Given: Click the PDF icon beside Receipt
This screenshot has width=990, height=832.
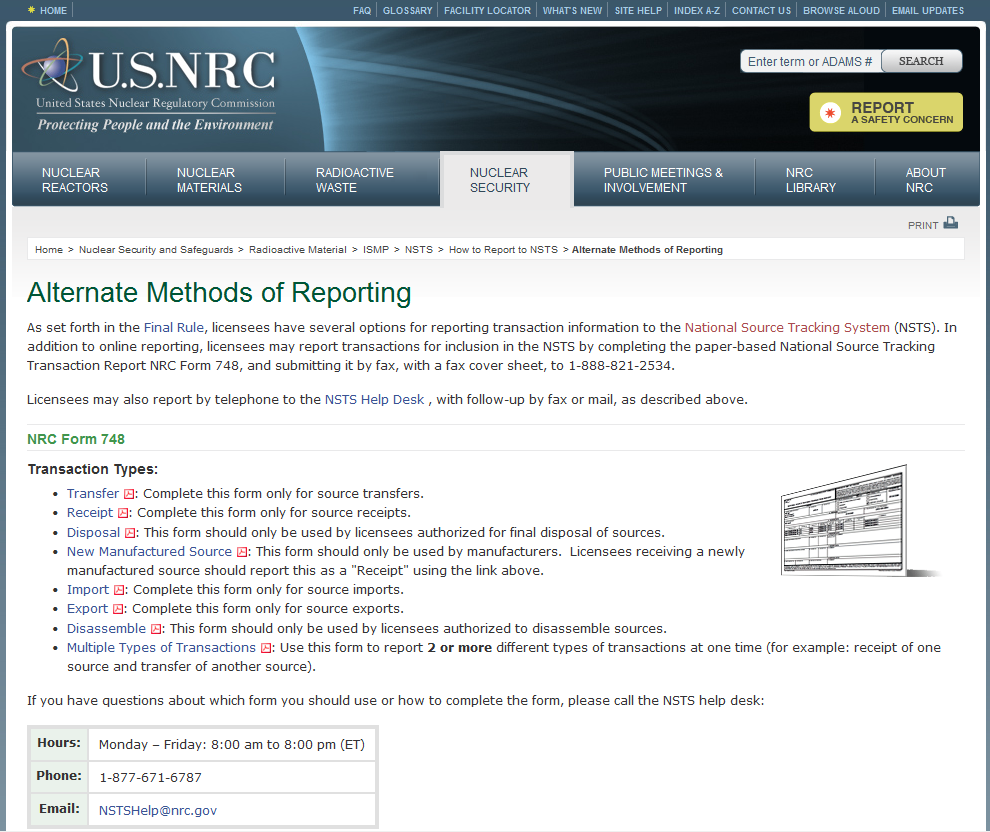Looking at the screenshot, I should pos(123,513).
